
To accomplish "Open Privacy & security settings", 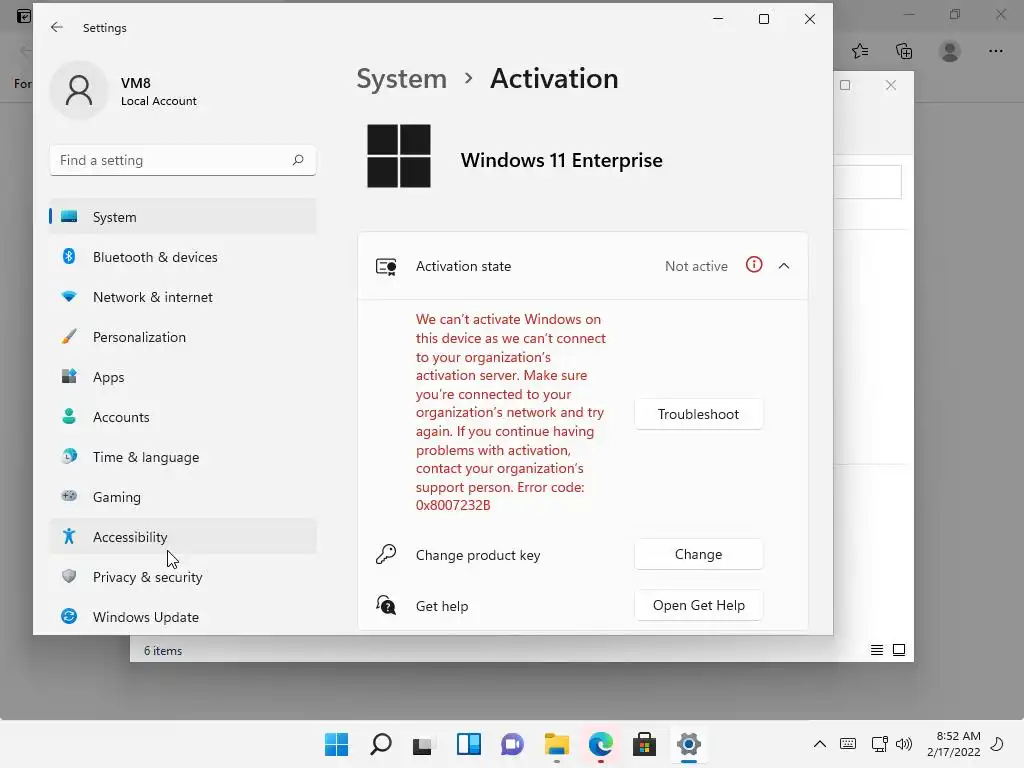I will 183,577.
